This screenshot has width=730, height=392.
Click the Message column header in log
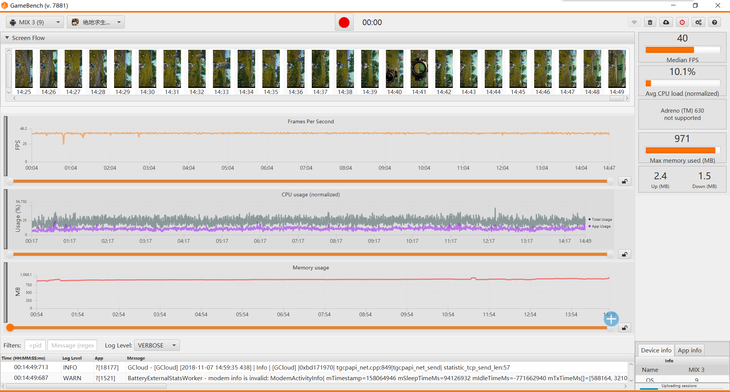point(135,358)
